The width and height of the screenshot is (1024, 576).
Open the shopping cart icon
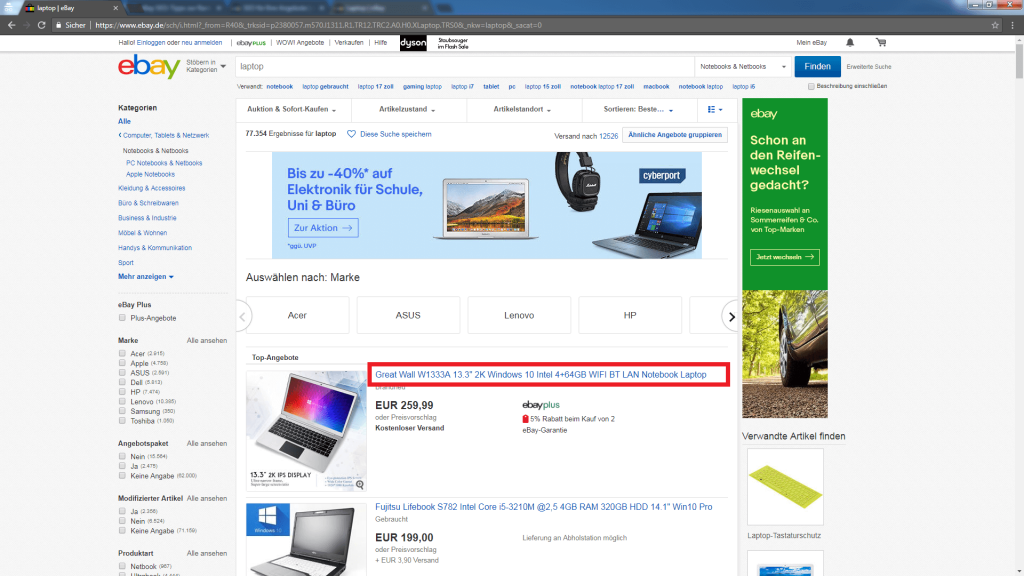880,43
